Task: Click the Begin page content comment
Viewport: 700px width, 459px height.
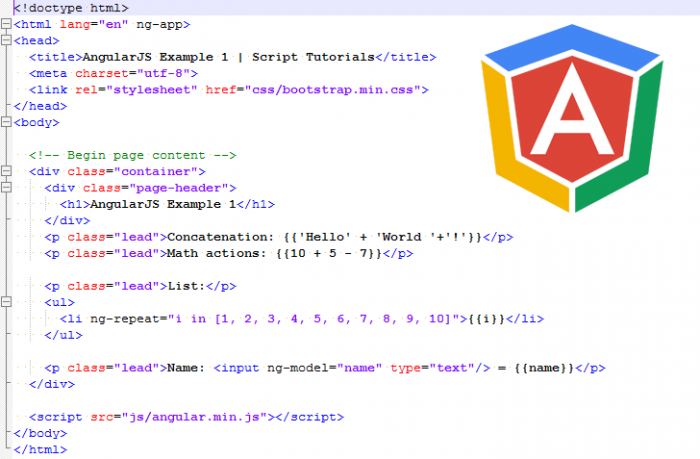Action: pyautogui.click(x=133, y=155)
